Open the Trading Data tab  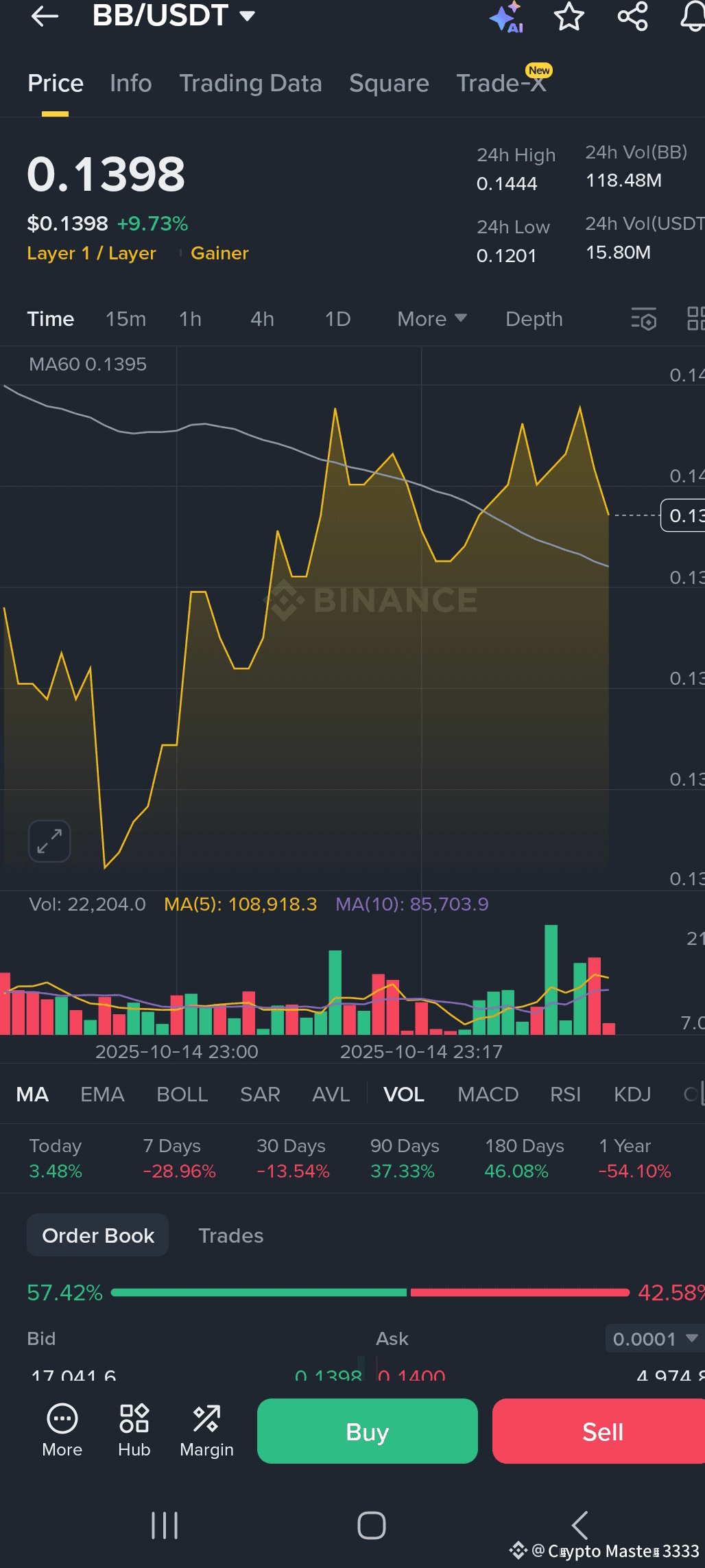point(250,84)
